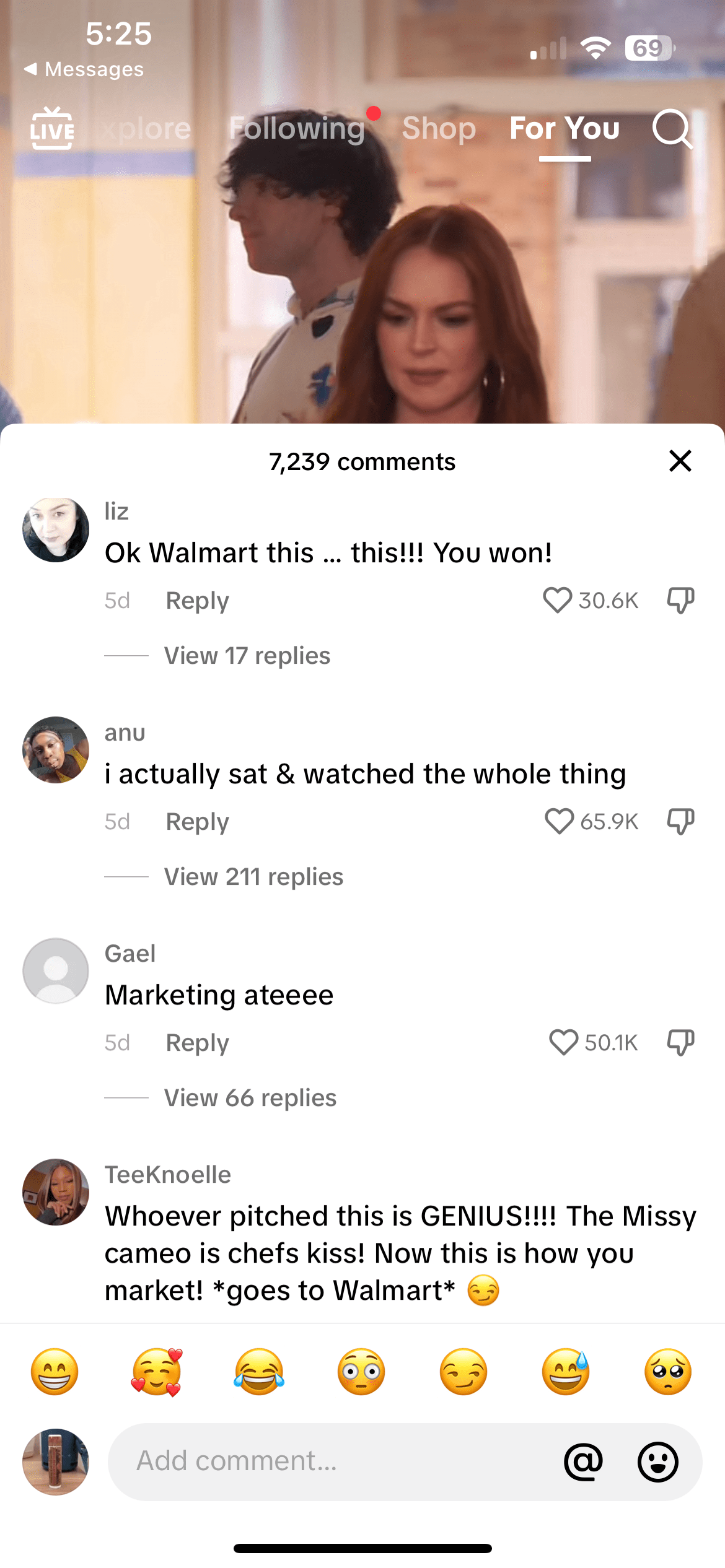The height and width of the screenshot is (1568, 725).
Task: Like liz's comment with the heart
Action: coord(557,600)
